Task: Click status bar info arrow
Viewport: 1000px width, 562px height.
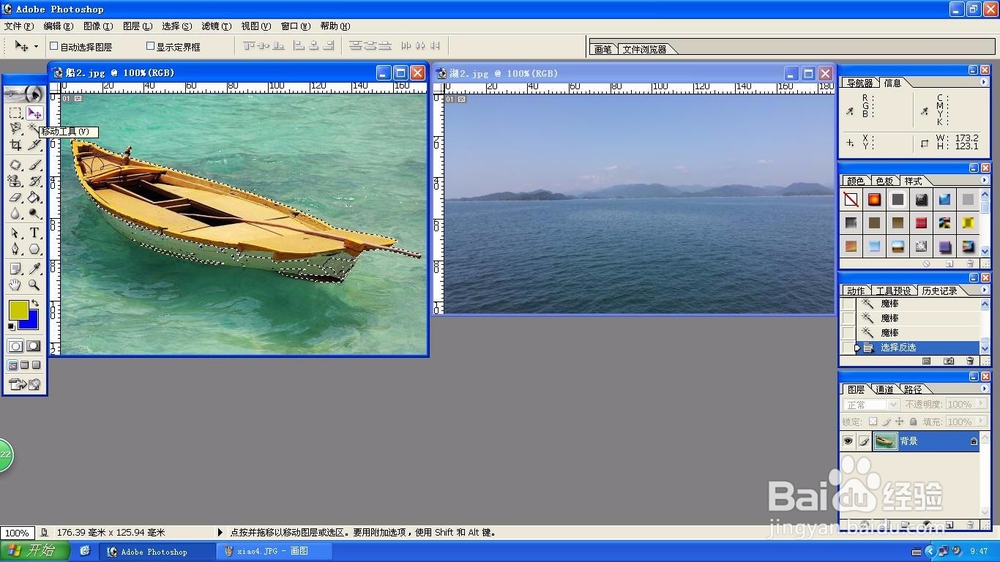Action: pyautogui.click(x=220, y=532)
